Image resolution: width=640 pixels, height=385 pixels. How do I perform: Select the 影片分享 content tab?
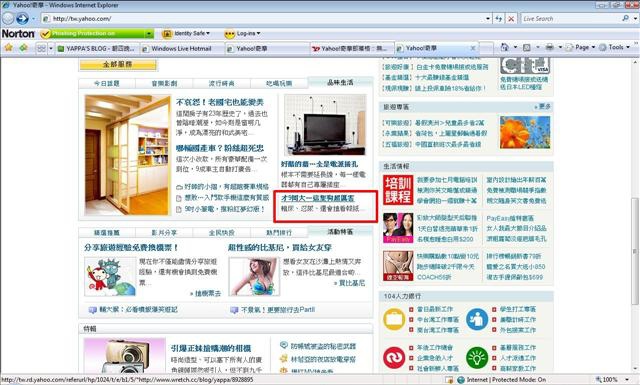click(x=164, y=232)
